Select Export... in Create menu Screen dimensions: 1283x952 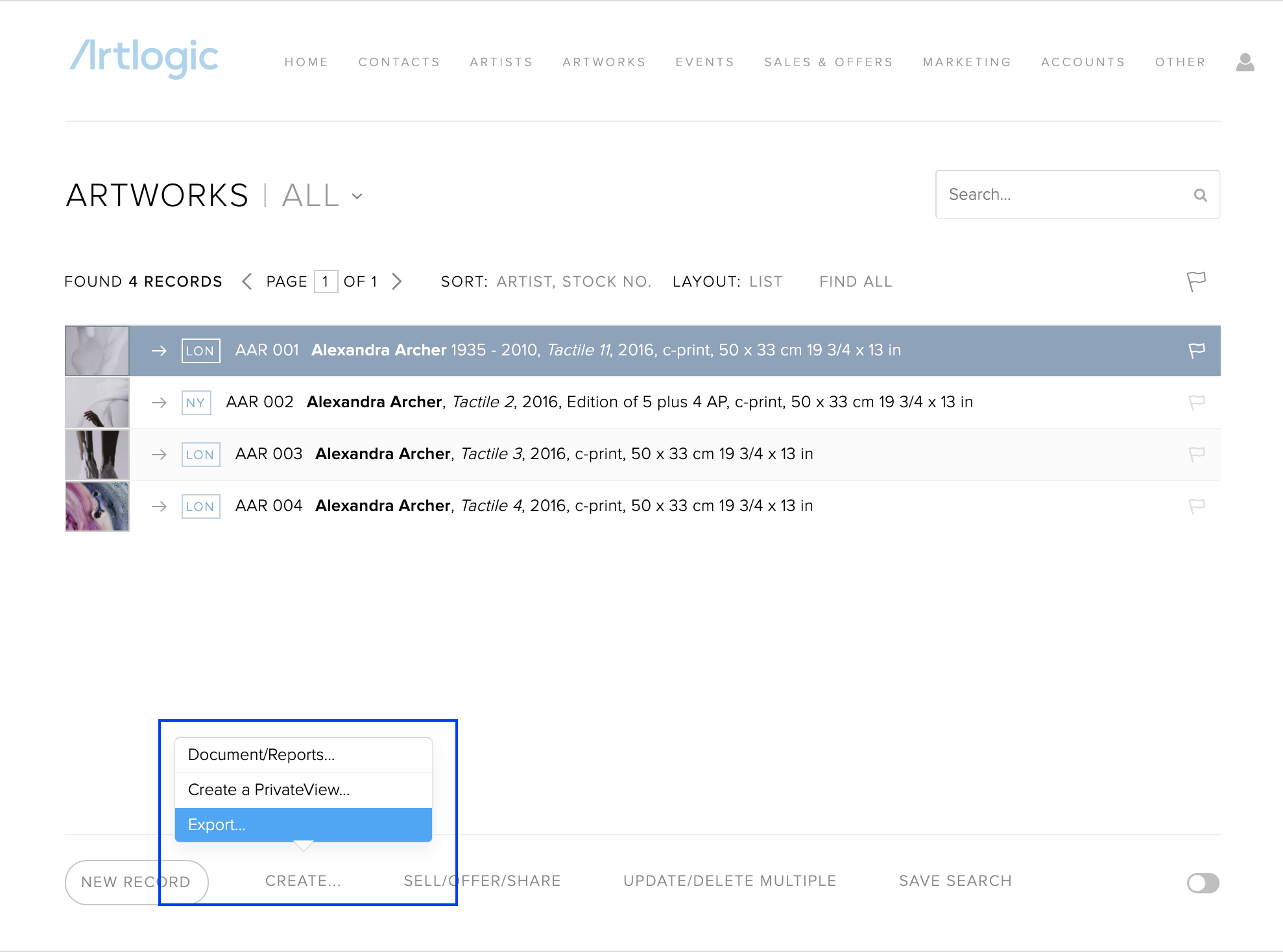pos(304,825)
